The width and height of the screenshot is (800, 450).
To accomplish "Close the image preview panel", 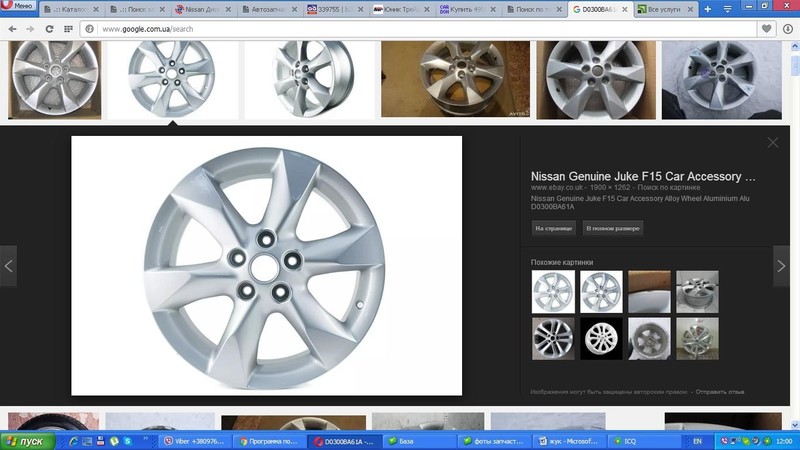I will click(x=773, y=143).
